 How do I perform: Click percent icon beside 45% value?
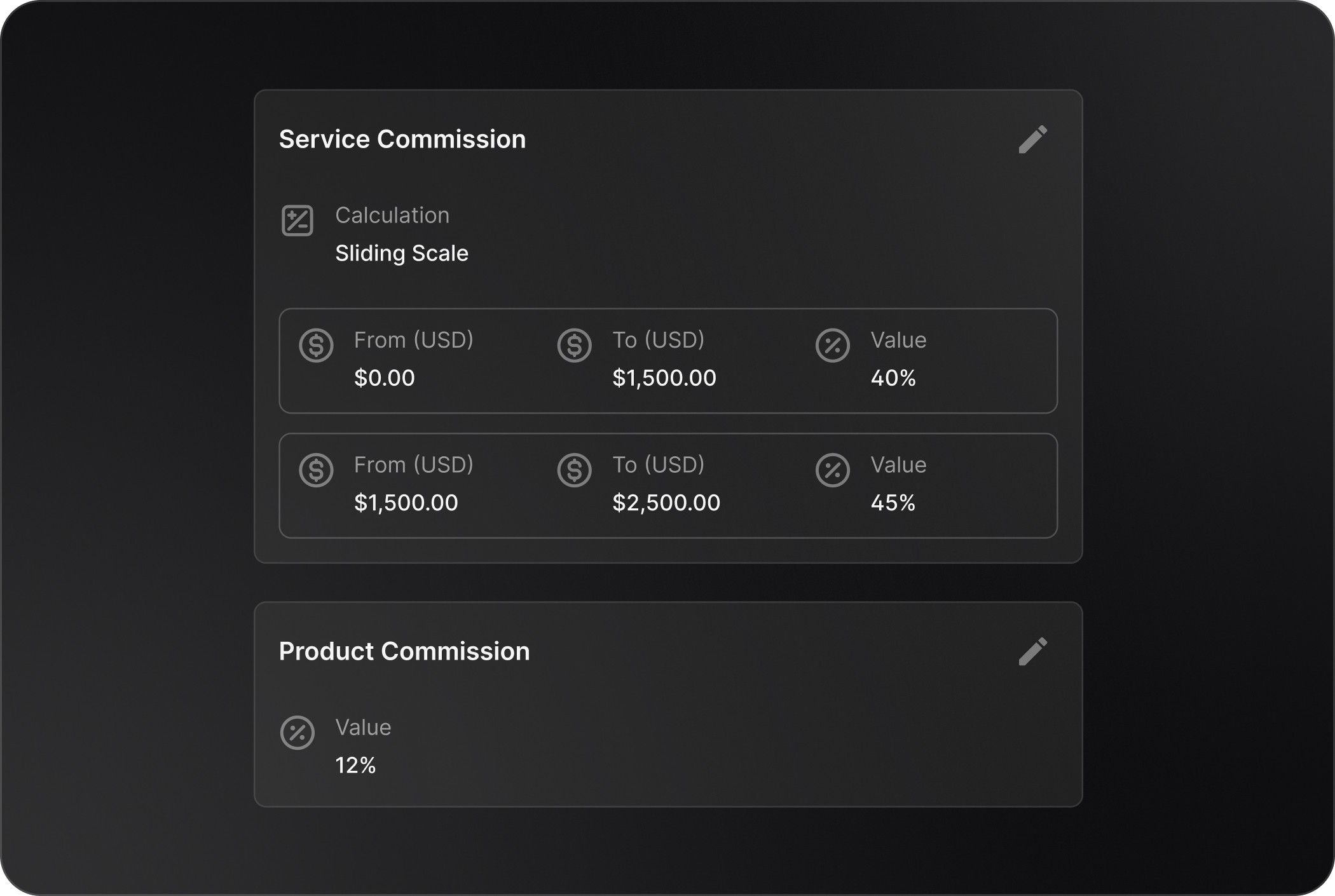832,470
